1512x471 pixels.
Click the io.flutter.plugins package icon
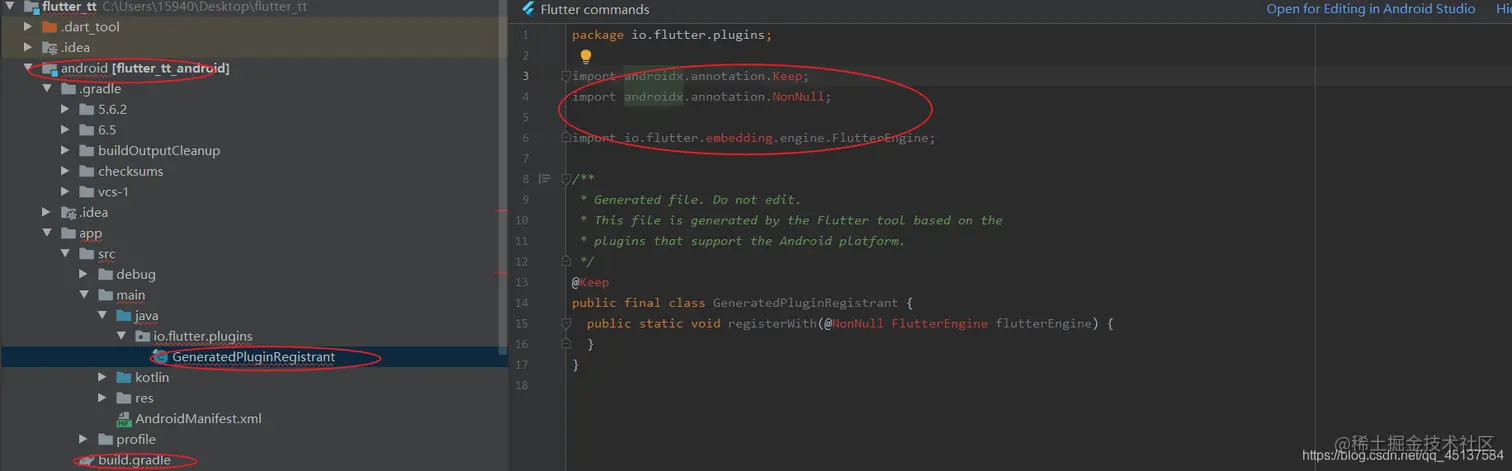tap(142, 336)
